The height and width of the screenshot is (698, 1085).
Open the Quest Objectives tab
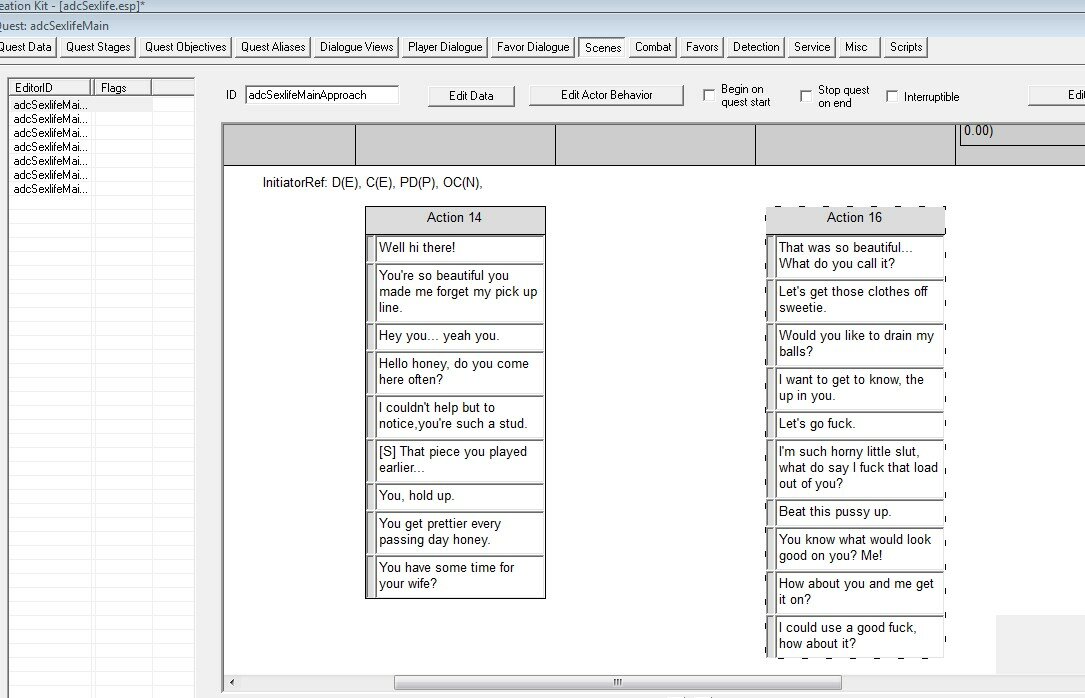pyautogui.click(x=185, y=47)
